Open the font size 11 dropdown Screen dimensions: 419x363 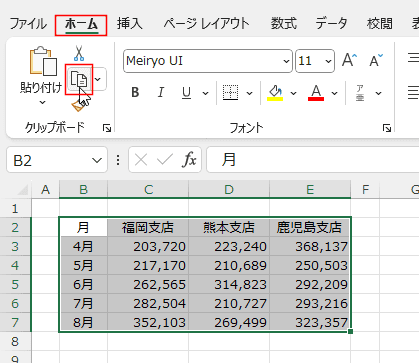(x=328, y=61)
